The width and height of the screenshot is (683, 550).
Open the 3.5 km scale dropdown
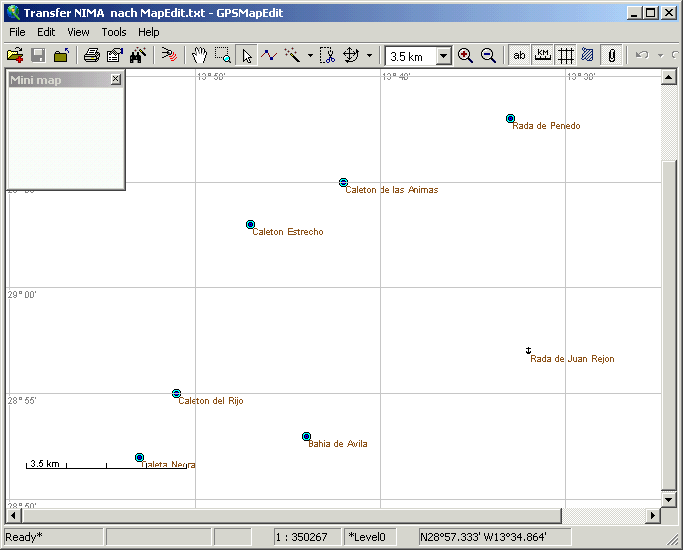click(444, 57)
